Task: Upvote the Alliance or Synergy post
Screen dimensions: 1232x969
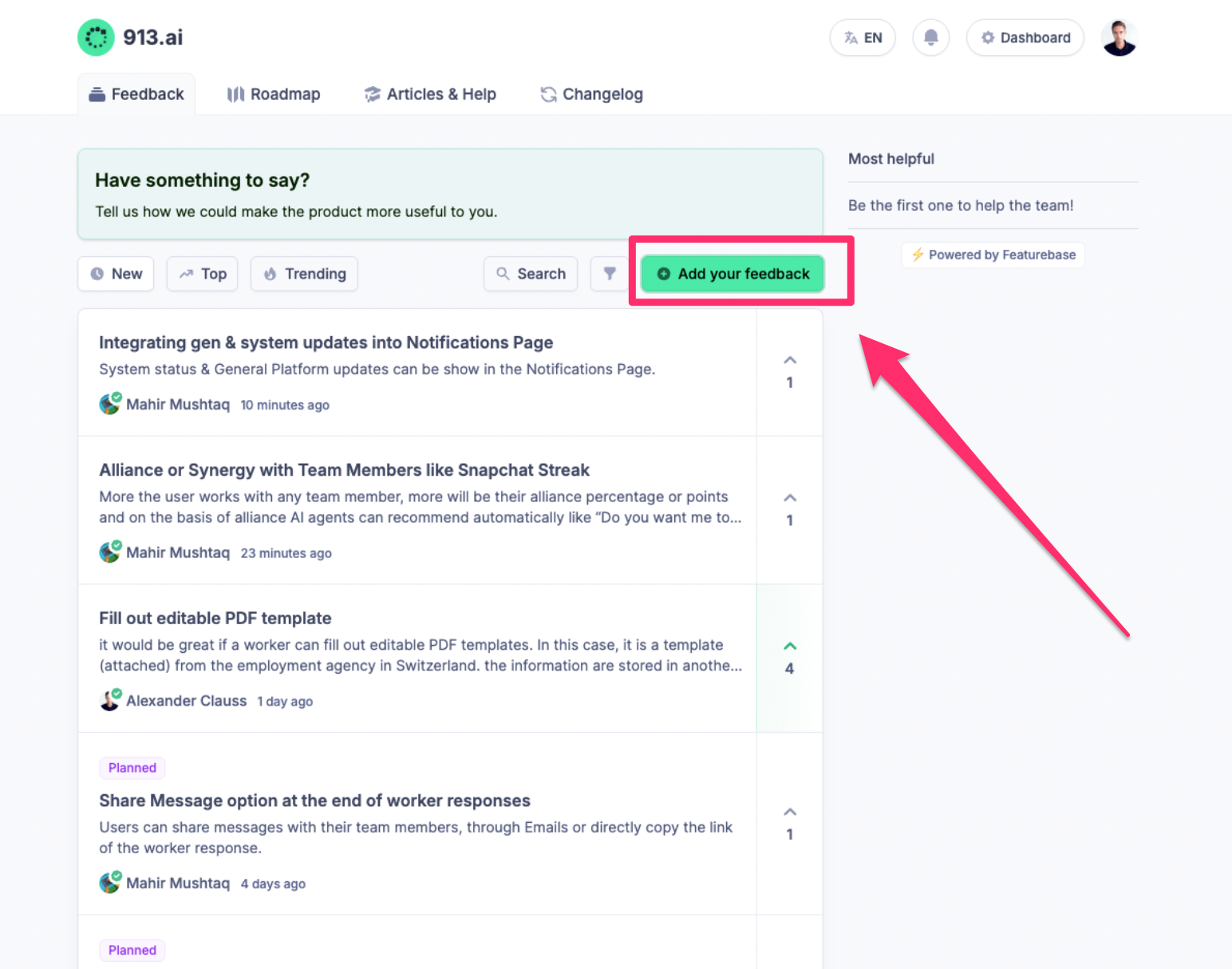Action: (789, 498)
